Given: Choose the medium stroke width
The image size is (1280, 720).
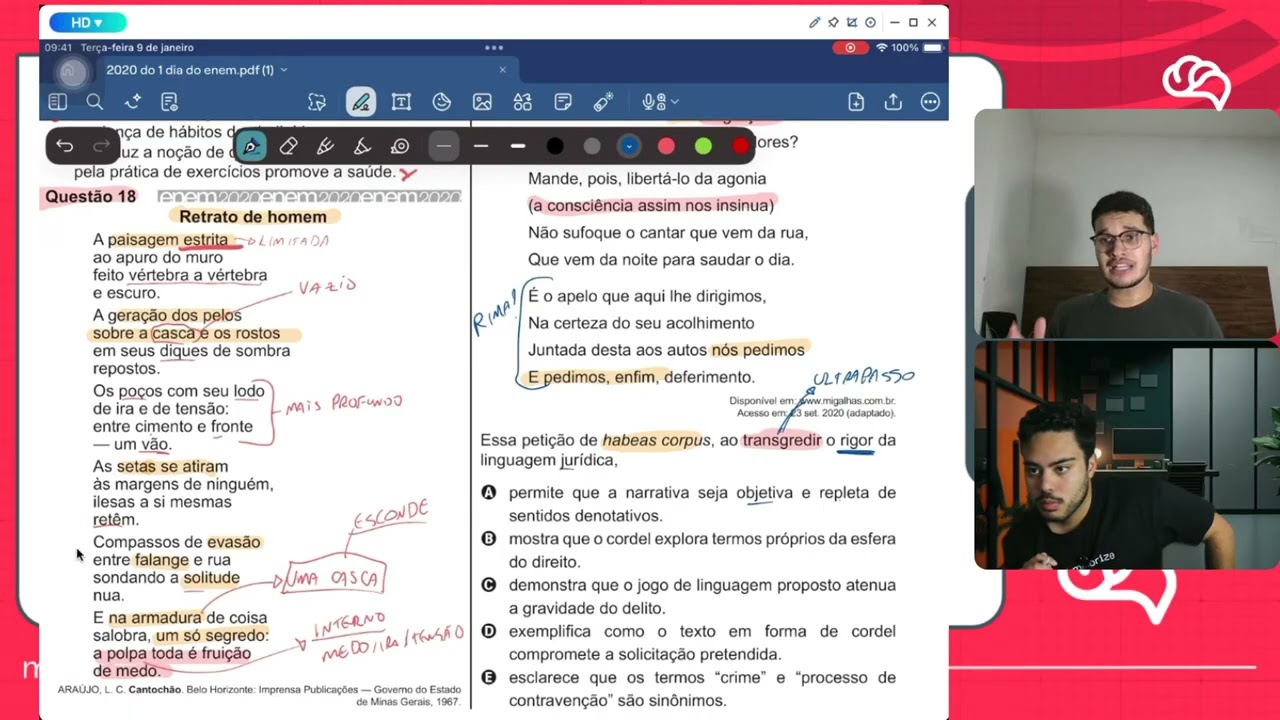Looking at the screenshot, I should (x=481, y=146).
